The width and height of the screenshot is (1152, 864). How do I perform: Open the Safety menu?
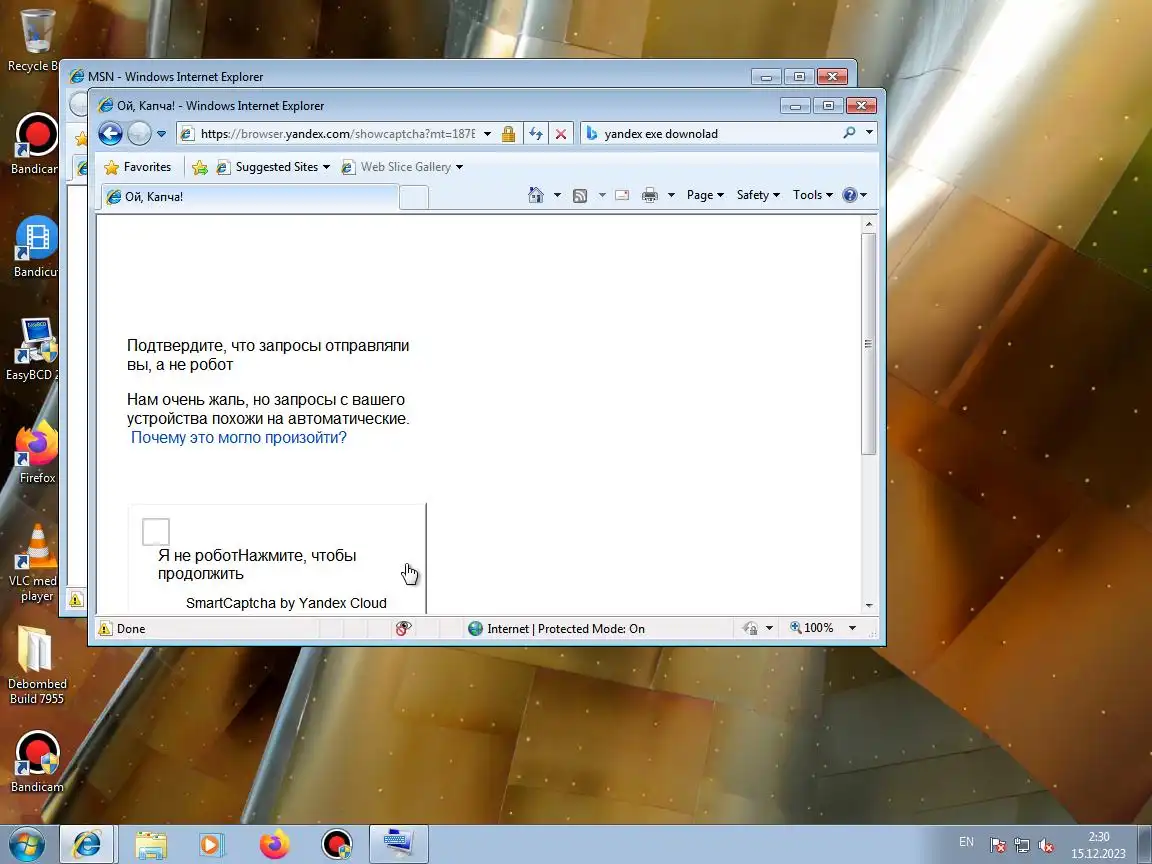tap(758, 195)
